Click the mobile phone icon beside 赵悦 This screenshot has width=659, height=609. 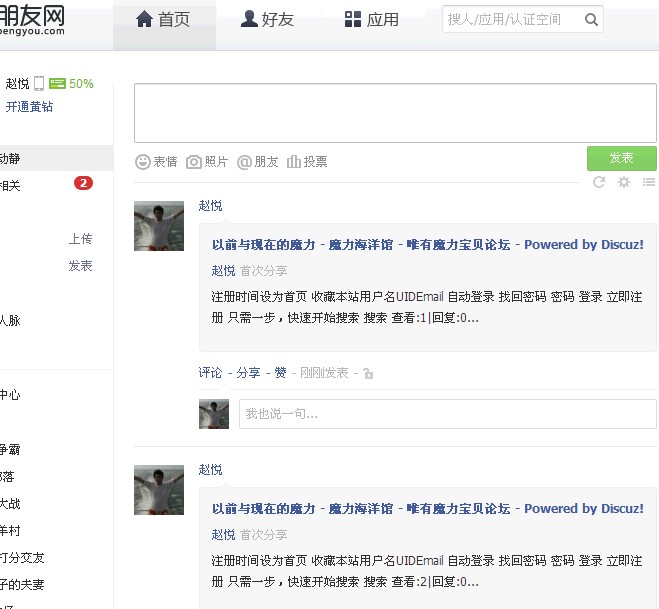pyautogui.click(x=39, y=84)
